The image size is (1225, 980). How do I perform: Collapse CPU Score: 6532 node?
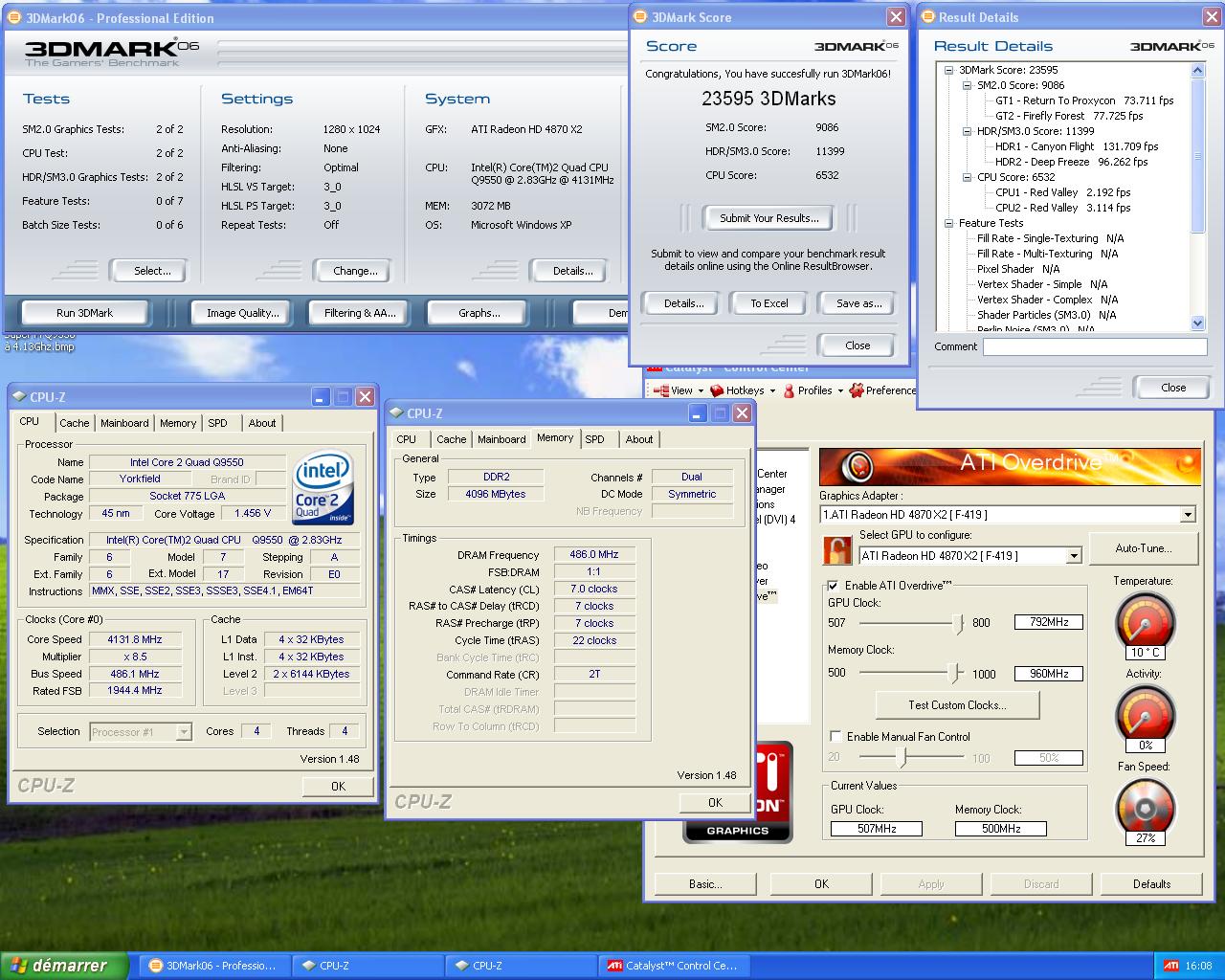click(968, 177)
